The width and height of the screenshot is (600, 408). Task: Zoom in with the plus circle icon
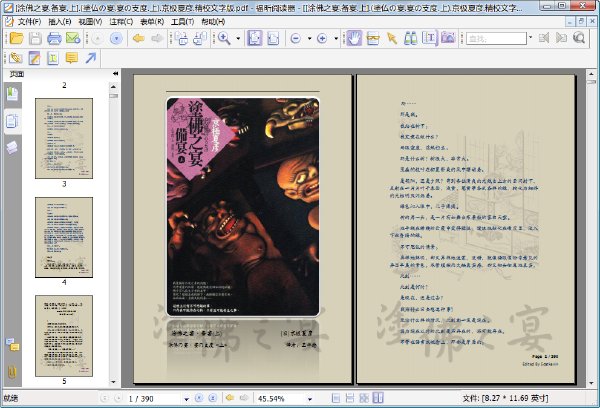pos(322,38)
